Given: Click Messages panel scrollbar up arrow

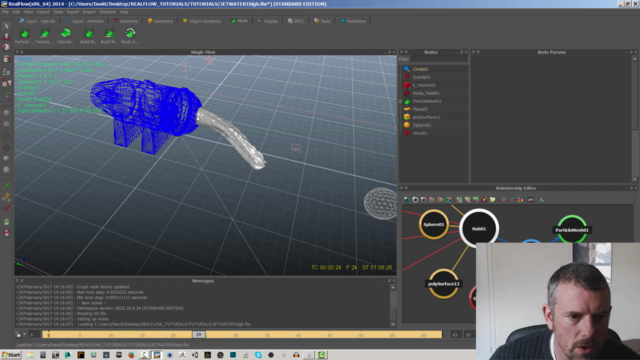Looking at the screenshot, I should (x=393, y=287).
